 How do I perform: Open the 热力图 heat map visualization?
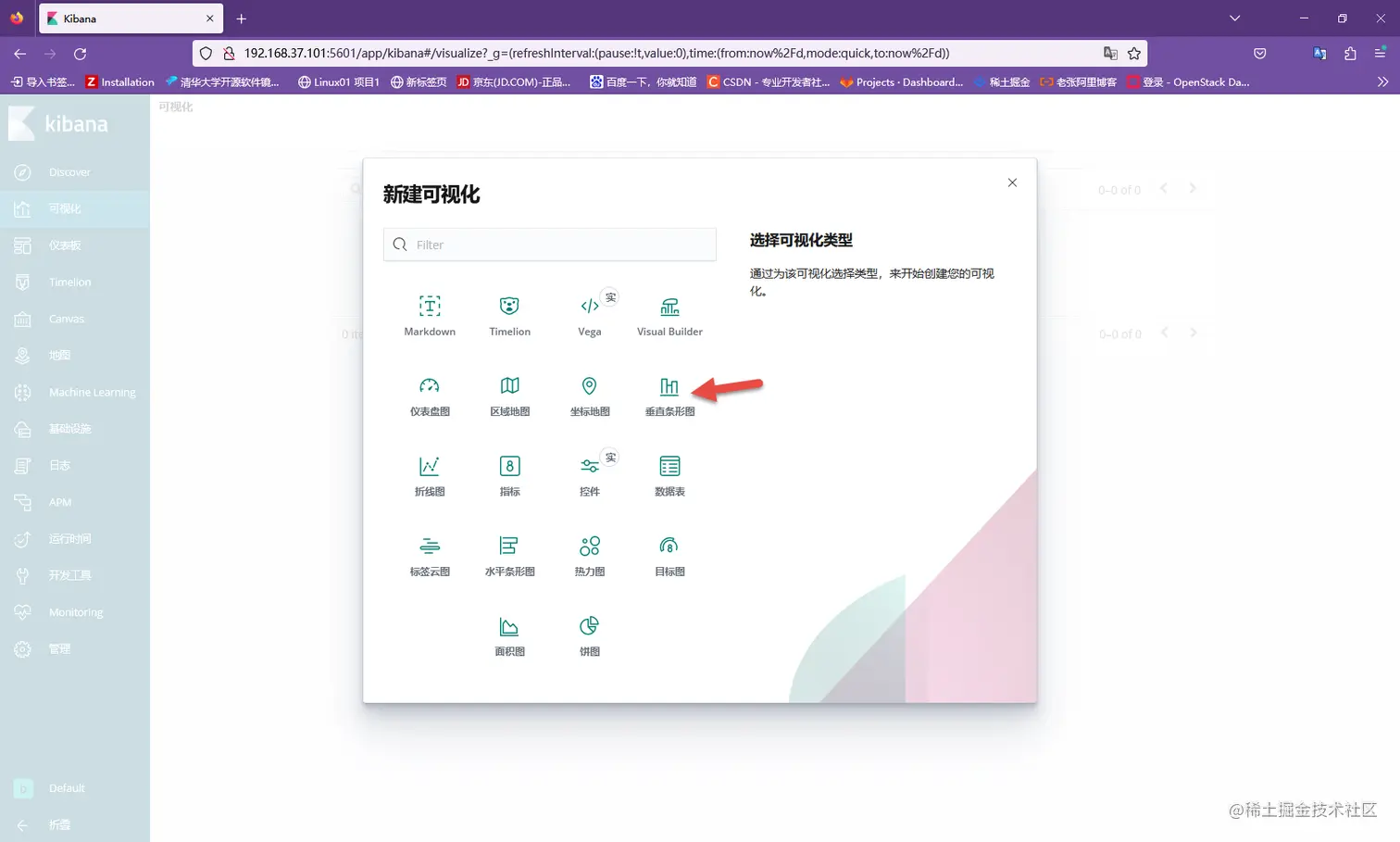pos(589,556)
